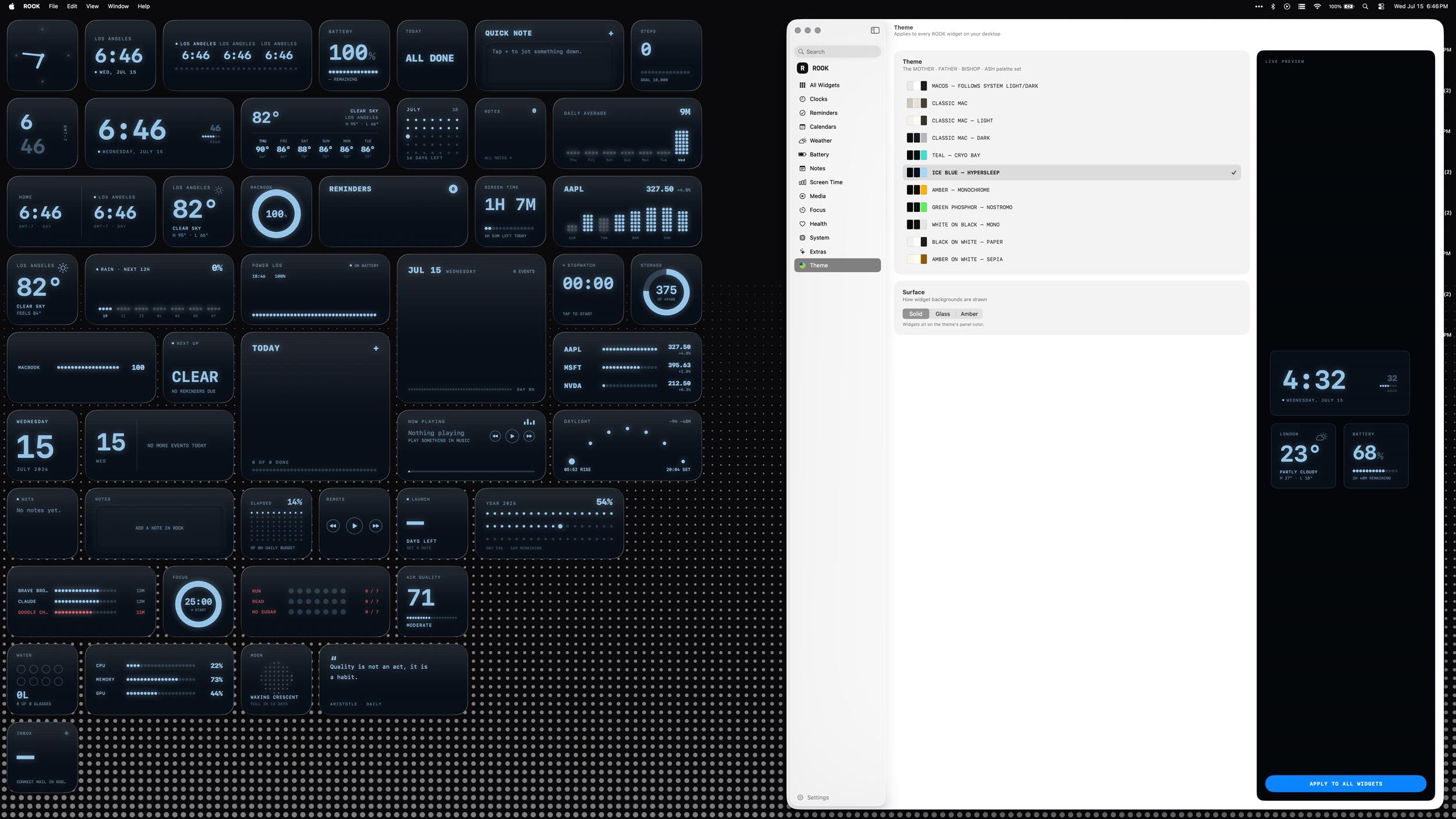
Task: Select WHITE ON BLACK — MONO theme
Action: pyautogui.click(x=1072, y=225)
